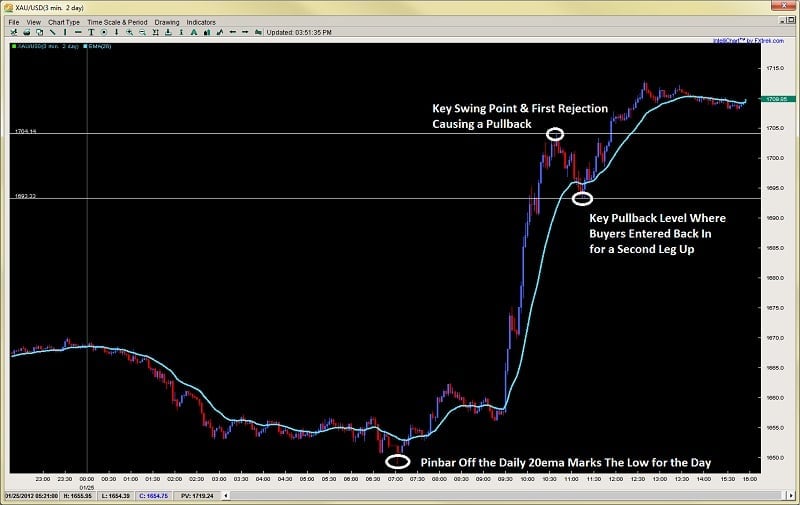This screenshot has width=800, height=505.
Task: Click the 'C: 1654.75' status field
Action: [154, 495]
